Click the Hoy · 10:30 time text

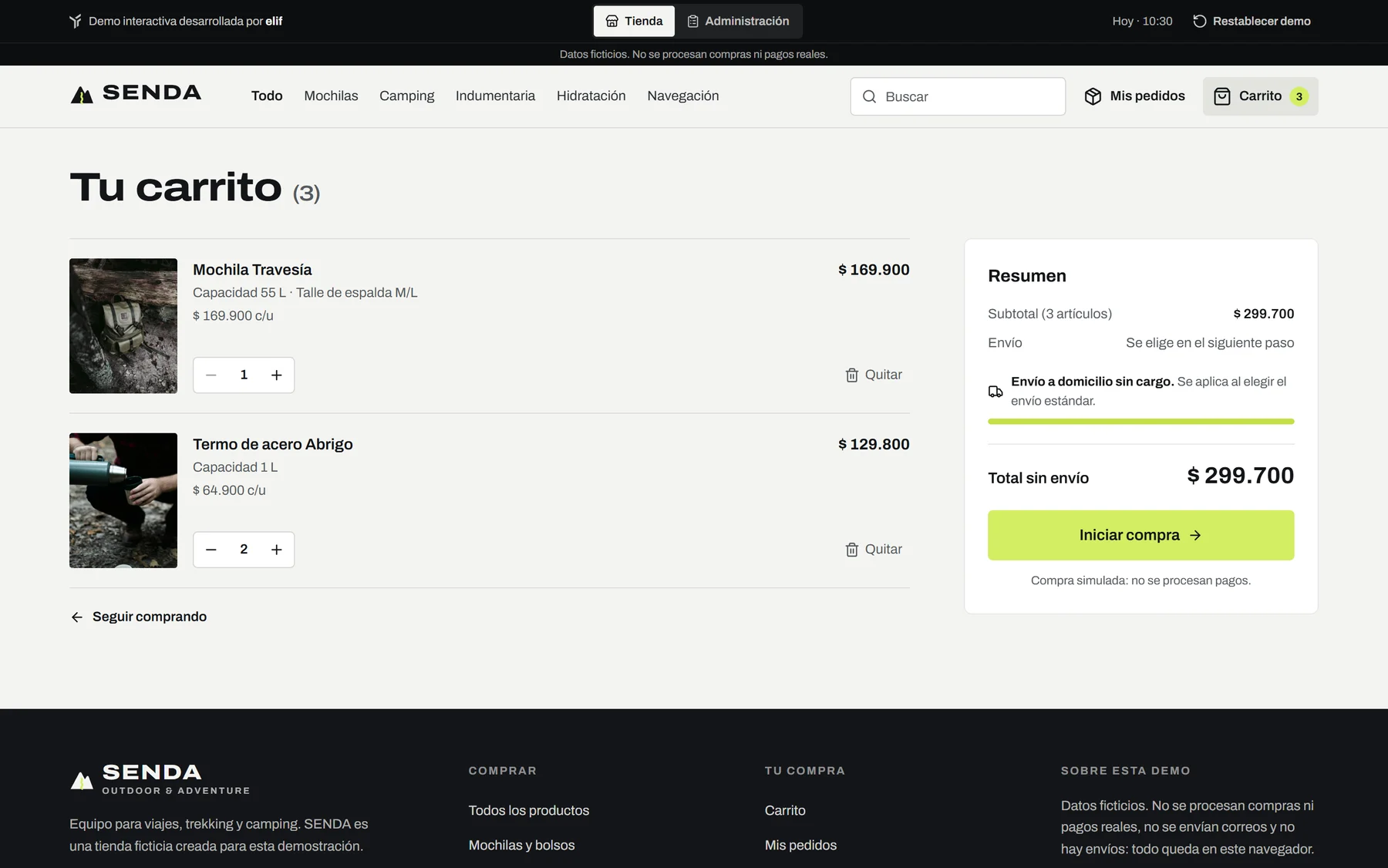1142,21
